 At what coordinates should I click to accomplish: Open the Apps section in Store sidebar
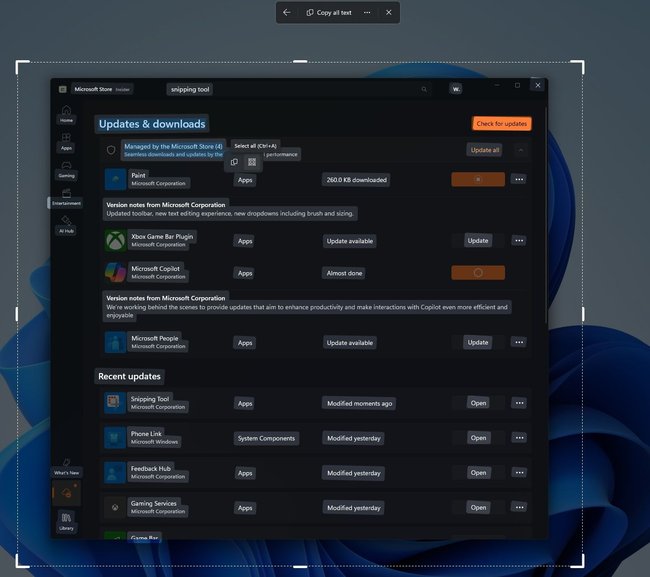pos(66,142)
